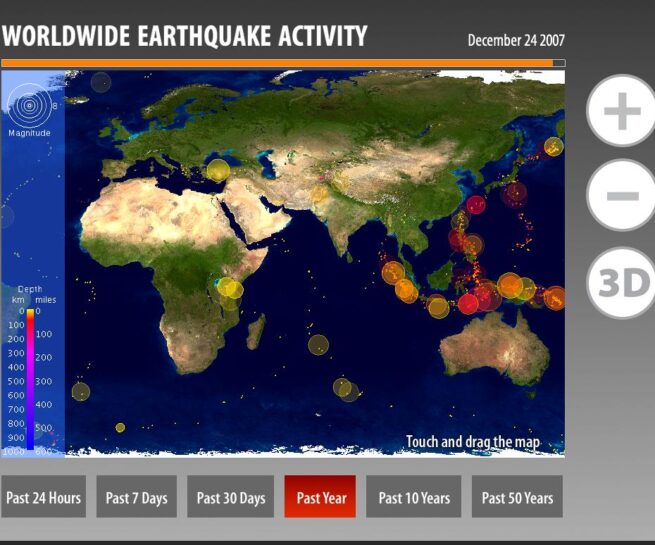655x545 pixels.
Task: Display Past 50 Years of earthquakes
Action: 517,498
